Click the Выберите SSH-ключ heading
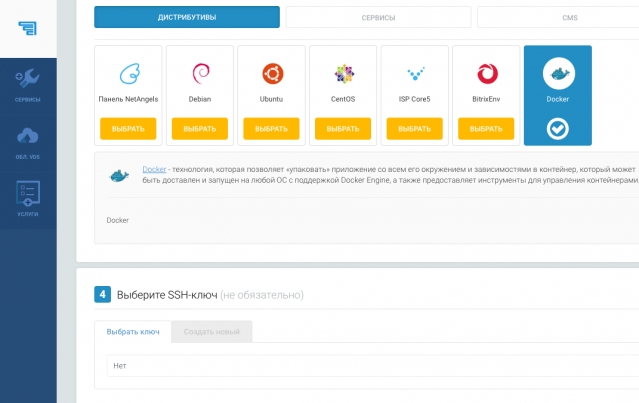The height and width of the screenshot is (403, 639). (167, 295)
